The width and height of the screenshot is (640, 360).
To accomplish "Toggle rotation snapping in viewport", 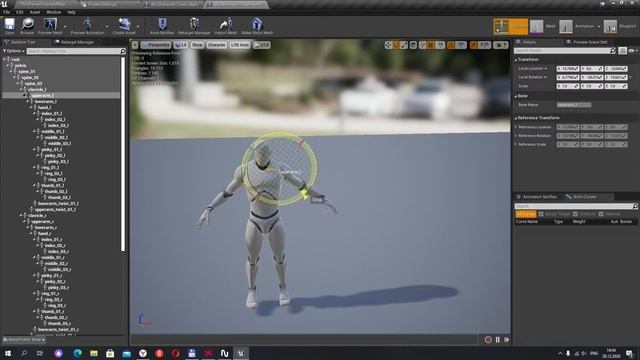I will coord(451,45).
